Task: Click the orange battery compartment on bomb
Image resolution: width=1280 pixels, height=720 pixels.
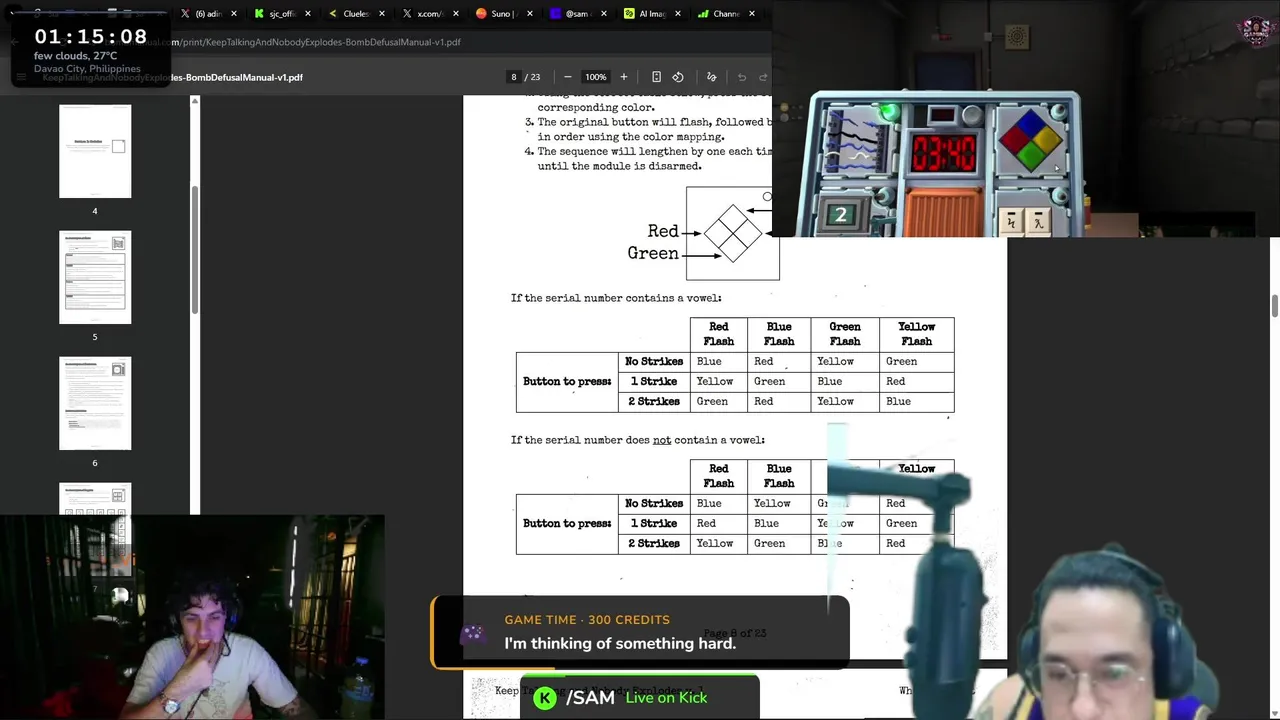Action: coord(943,213)
